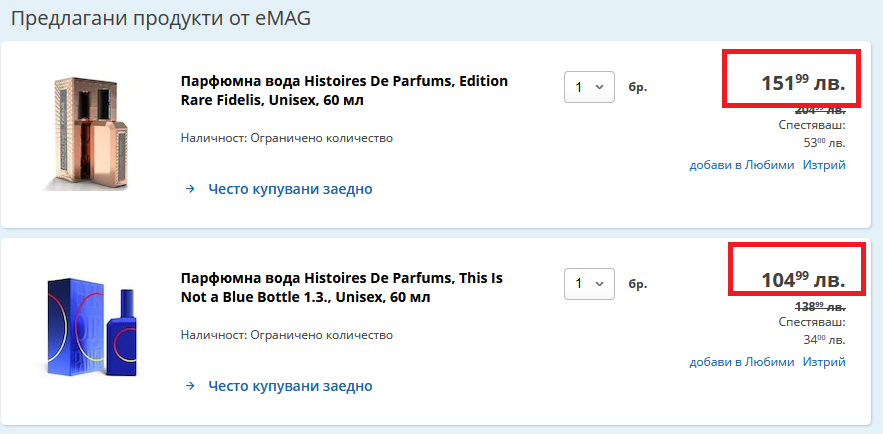This screenshot has width=883, height=434.
Task: Remove Edition Rare Fidelis with 'Изтрий'
Action: [x=824, y=165]
